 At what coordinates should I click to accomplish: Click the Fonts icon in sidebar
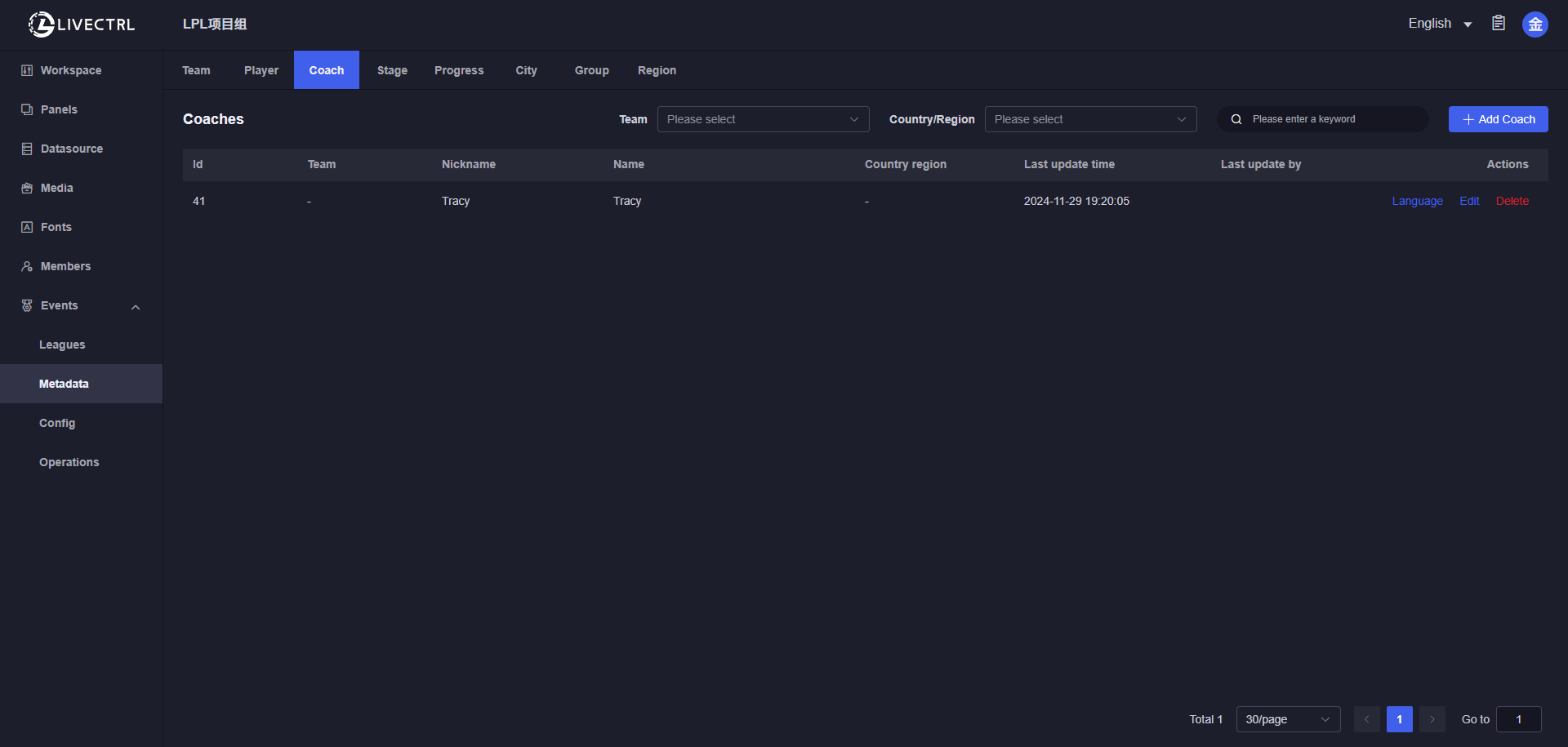click(x=27, y=227)
